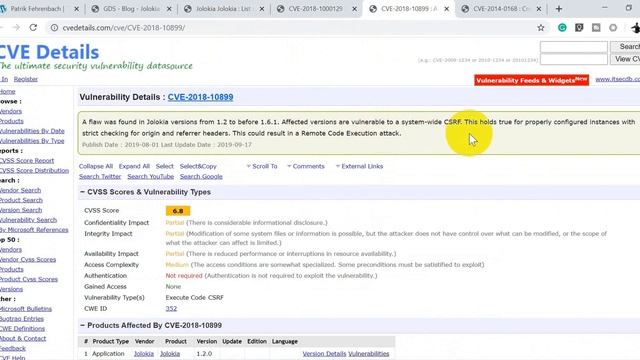The height and width of the screenshot is (360, 640).
Task: Close the CVE-2014-0168 tab
Action: pos(539,9)
